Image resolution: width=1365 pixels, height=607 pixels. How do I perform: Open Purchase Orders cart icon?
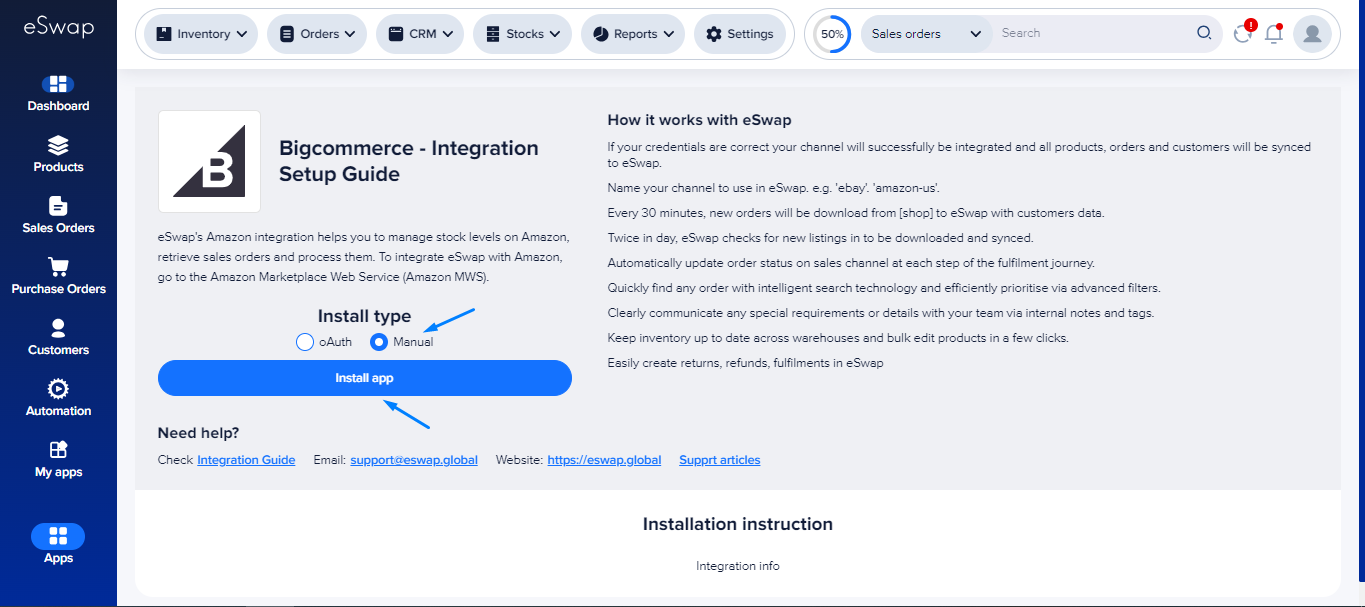[58, 268]
